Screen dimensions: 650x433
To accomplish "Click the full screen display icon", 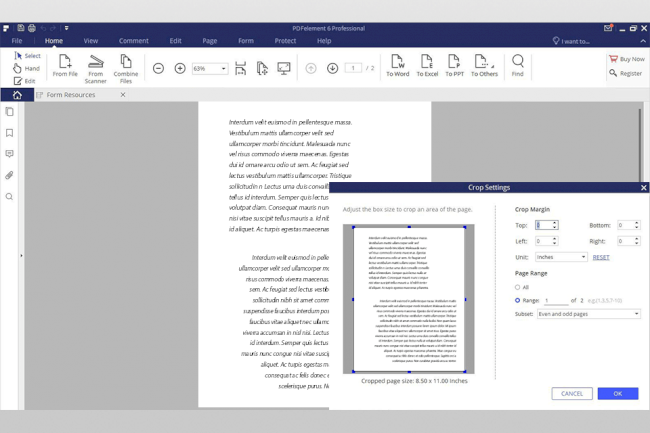I will pyautogui.click(x=284, y=68).
